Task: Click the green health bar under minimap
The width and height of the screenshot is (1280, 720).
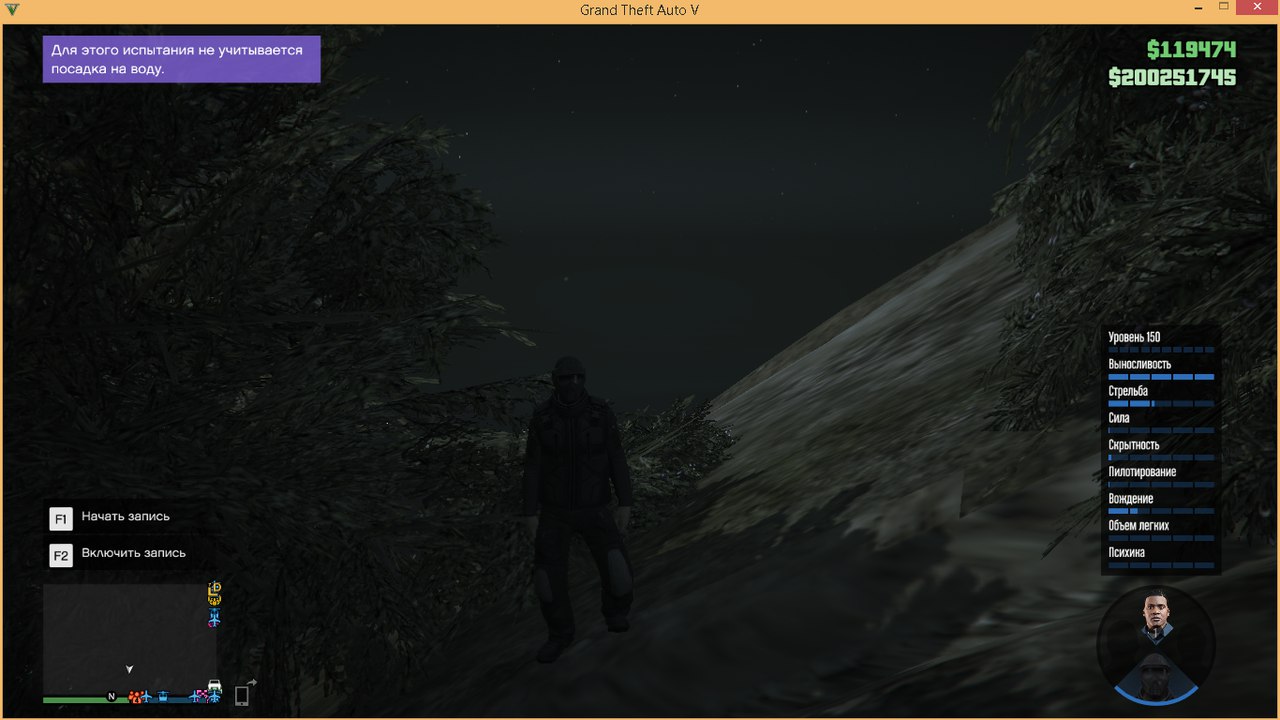Action: (x=86, y=700)
